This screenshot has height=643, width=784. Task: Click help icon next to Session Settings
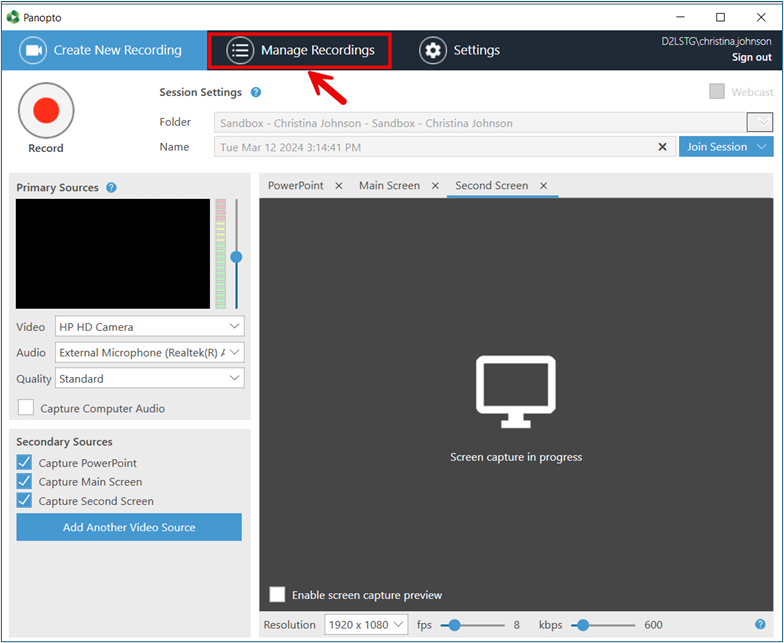(256, 93)
